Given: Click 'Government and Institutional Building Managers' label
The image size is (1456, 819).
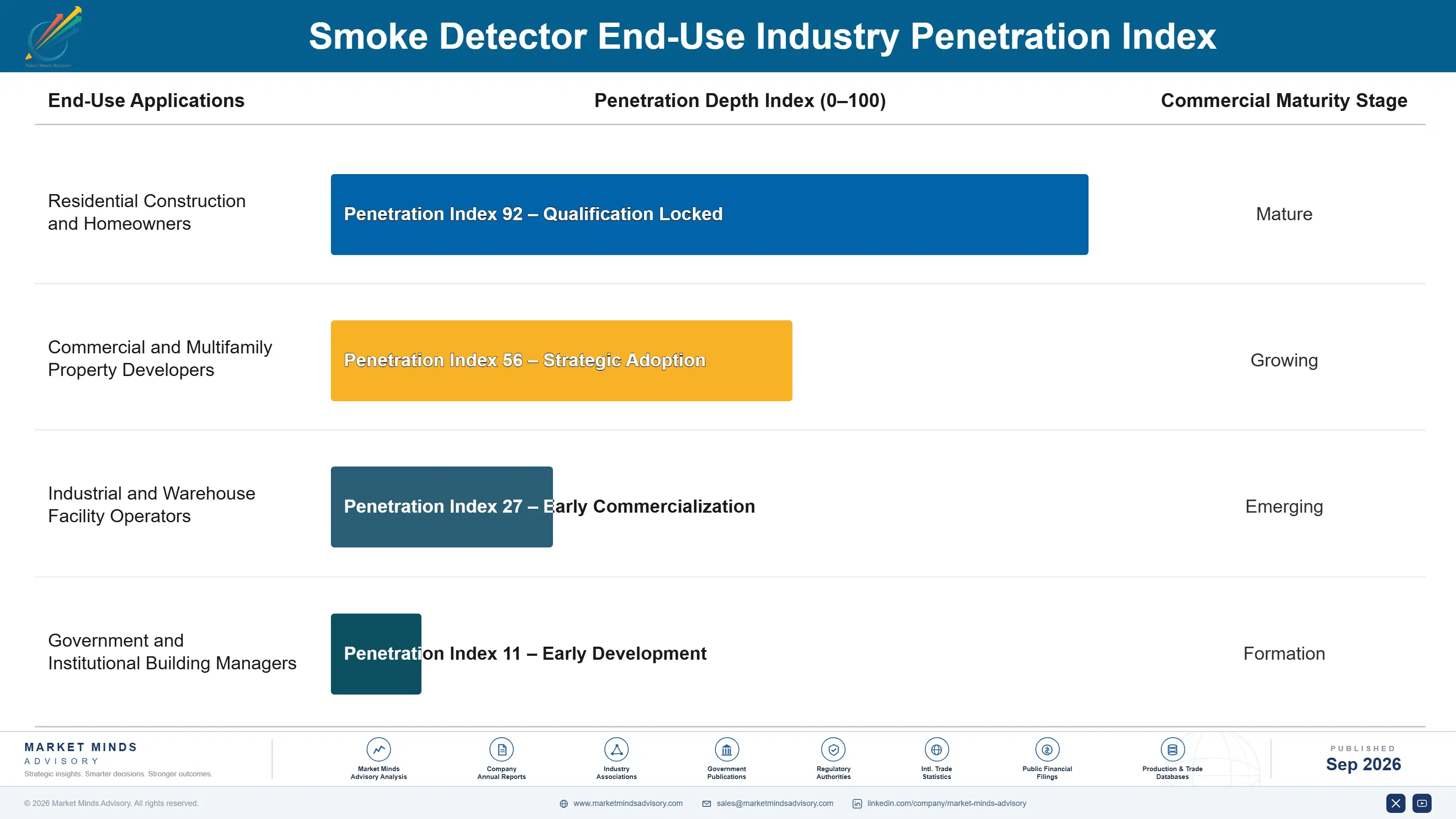Looking at the screenshot, I should 172,652.
